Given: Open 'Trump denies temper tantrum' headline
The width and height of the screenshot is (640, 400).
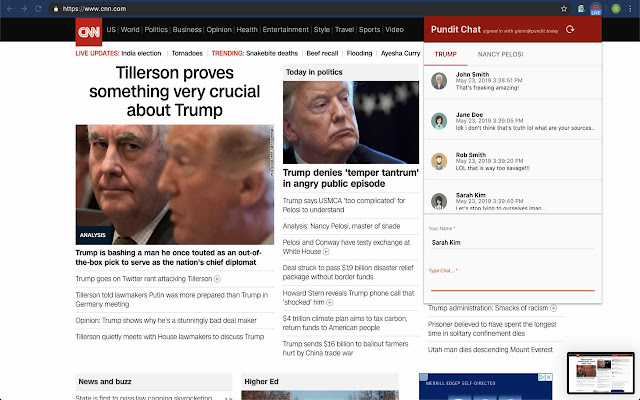Looking at the screenshot, I should coord(351,178).
